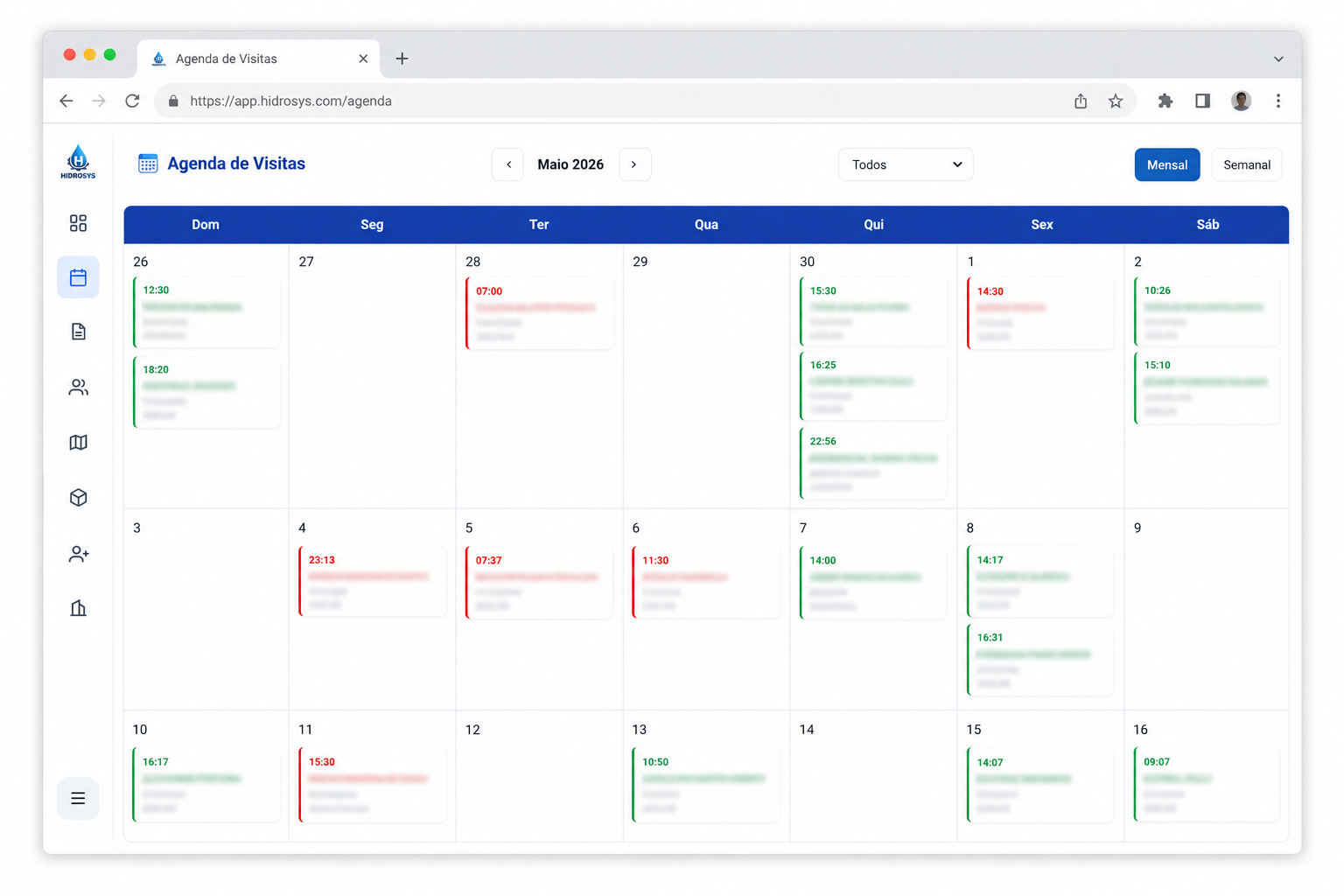Switch to Mensal view
1344x896 pixels.
1167,164
